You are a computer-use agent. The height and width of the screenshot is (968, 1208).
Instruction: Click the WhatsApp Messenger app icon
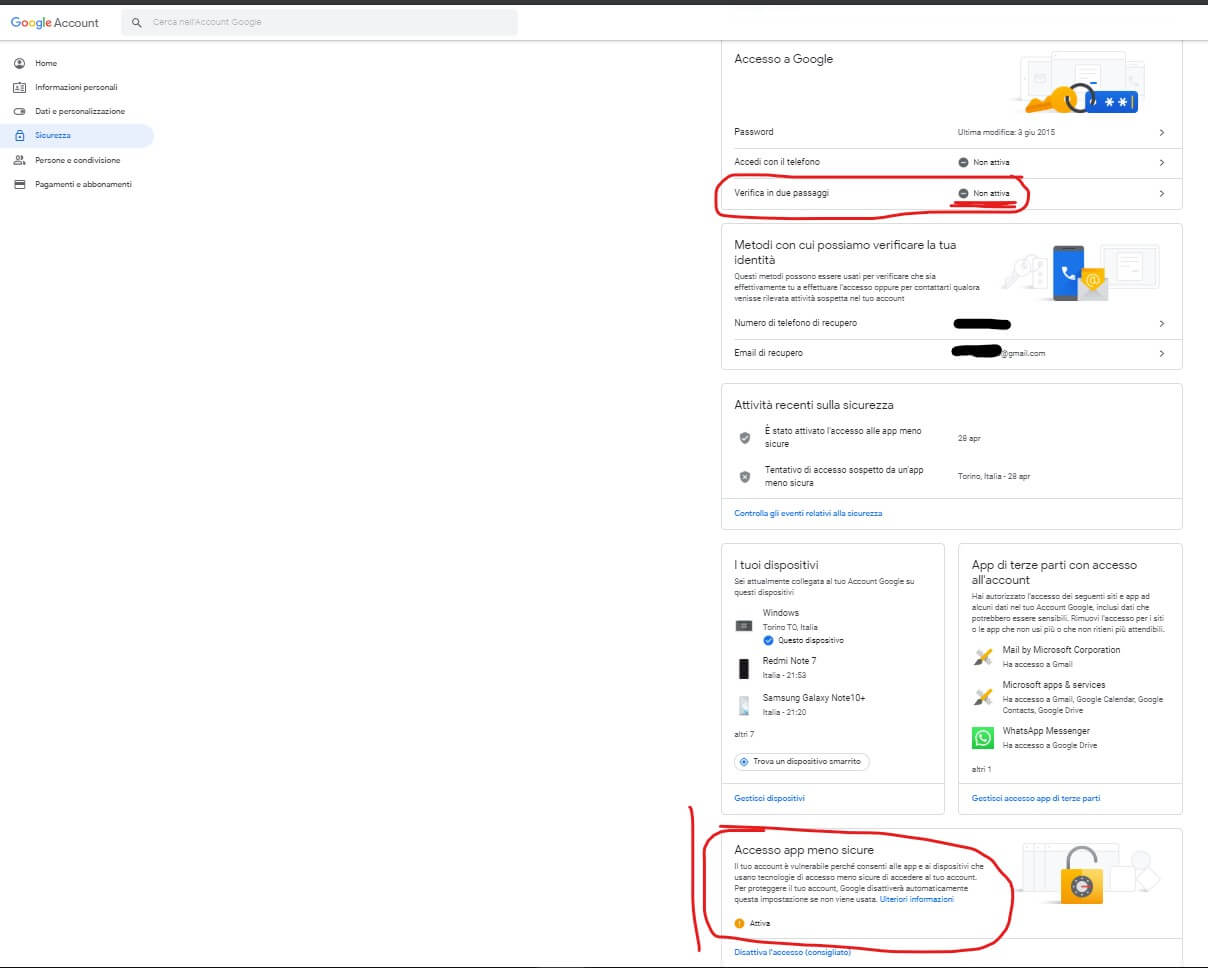click(983, 738)
